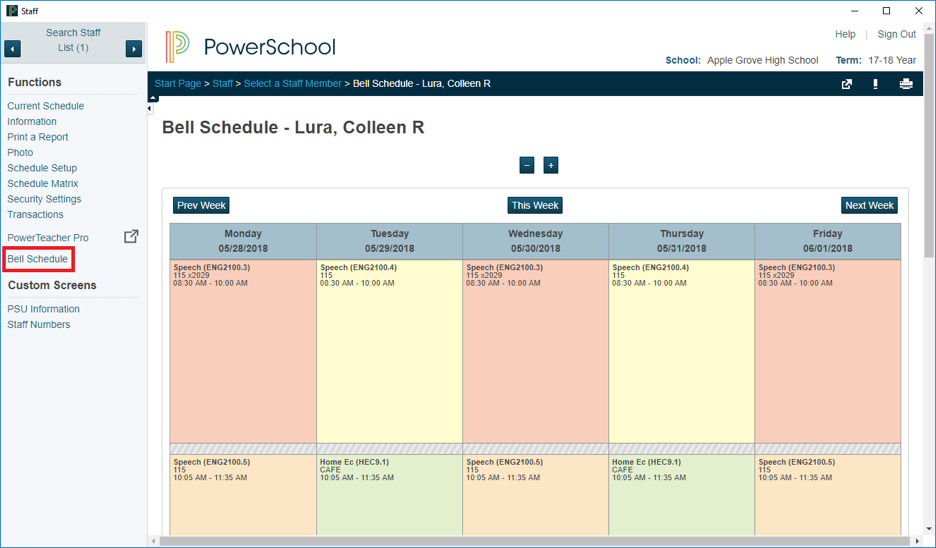Click the previous staff arrow in Search Staff
The image size is (936, 548).
[13, 49]
